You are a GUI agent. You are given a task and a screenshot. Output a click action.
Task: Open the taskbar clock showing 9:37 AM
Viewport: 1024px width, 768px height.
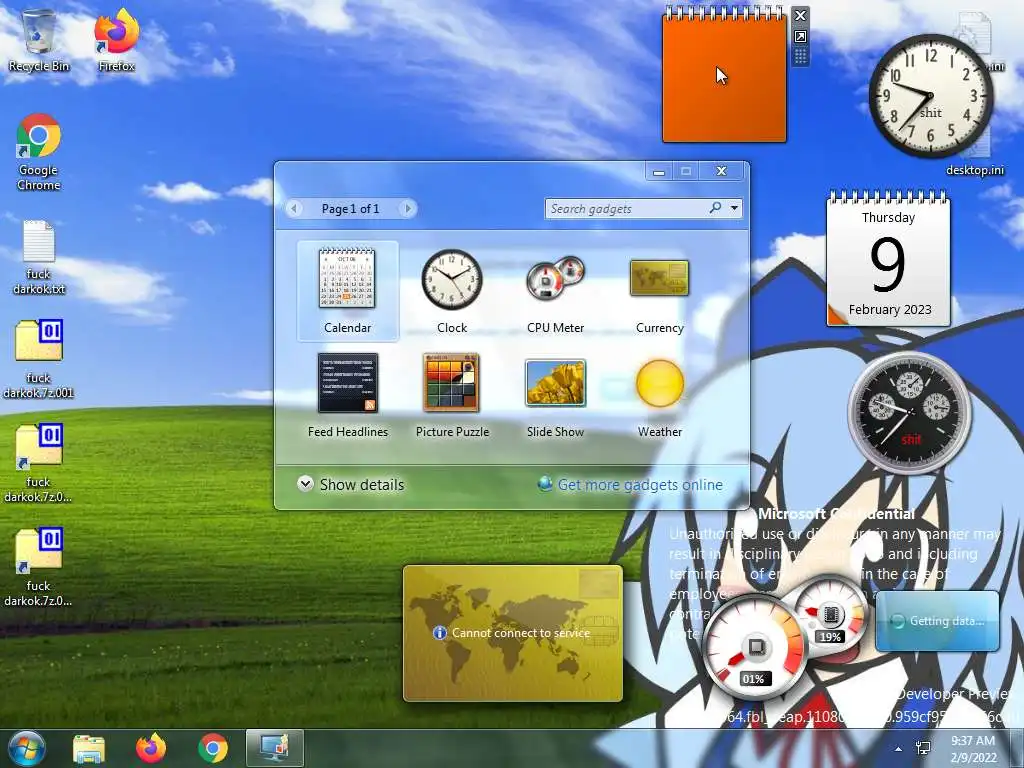pos(973,749)
